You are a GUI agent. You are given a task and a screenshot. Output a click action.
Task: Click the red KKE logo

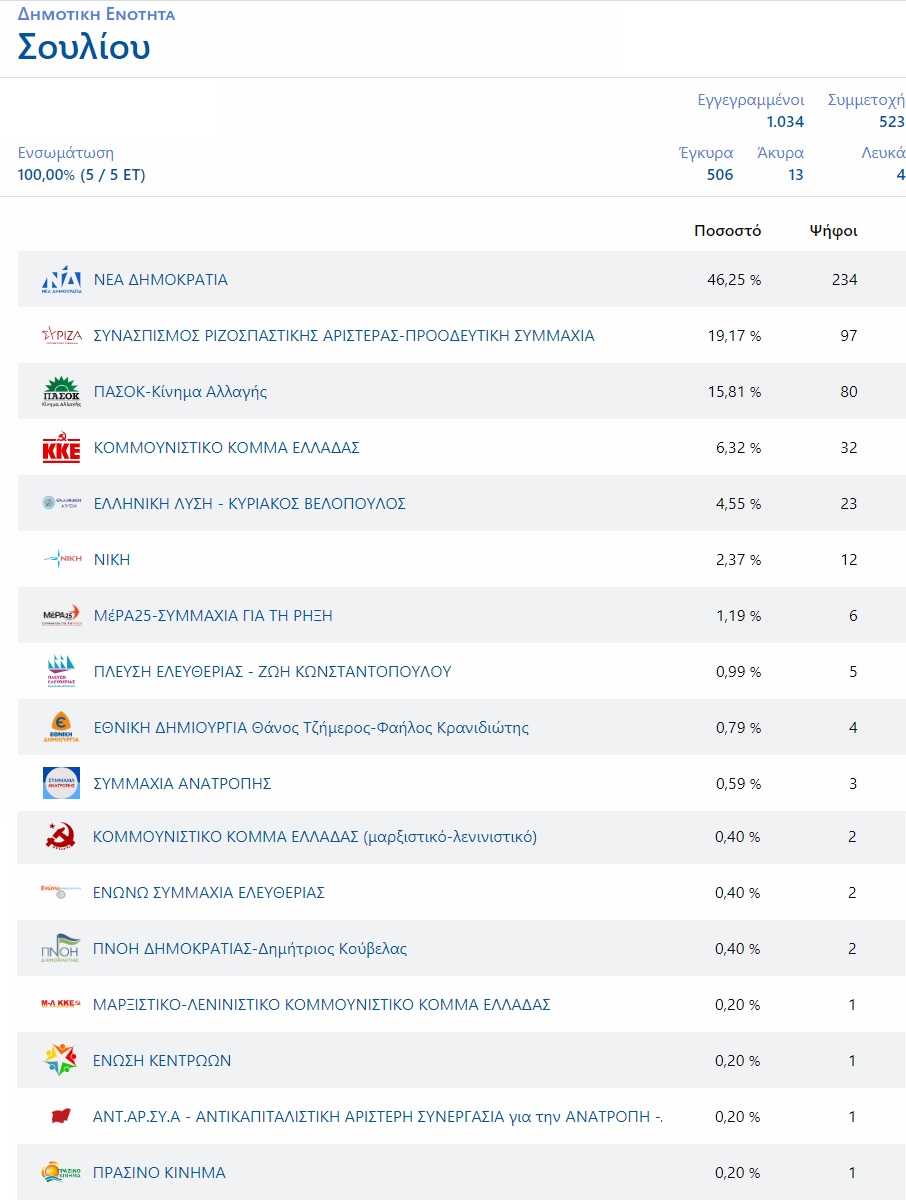tap(61, 448)
